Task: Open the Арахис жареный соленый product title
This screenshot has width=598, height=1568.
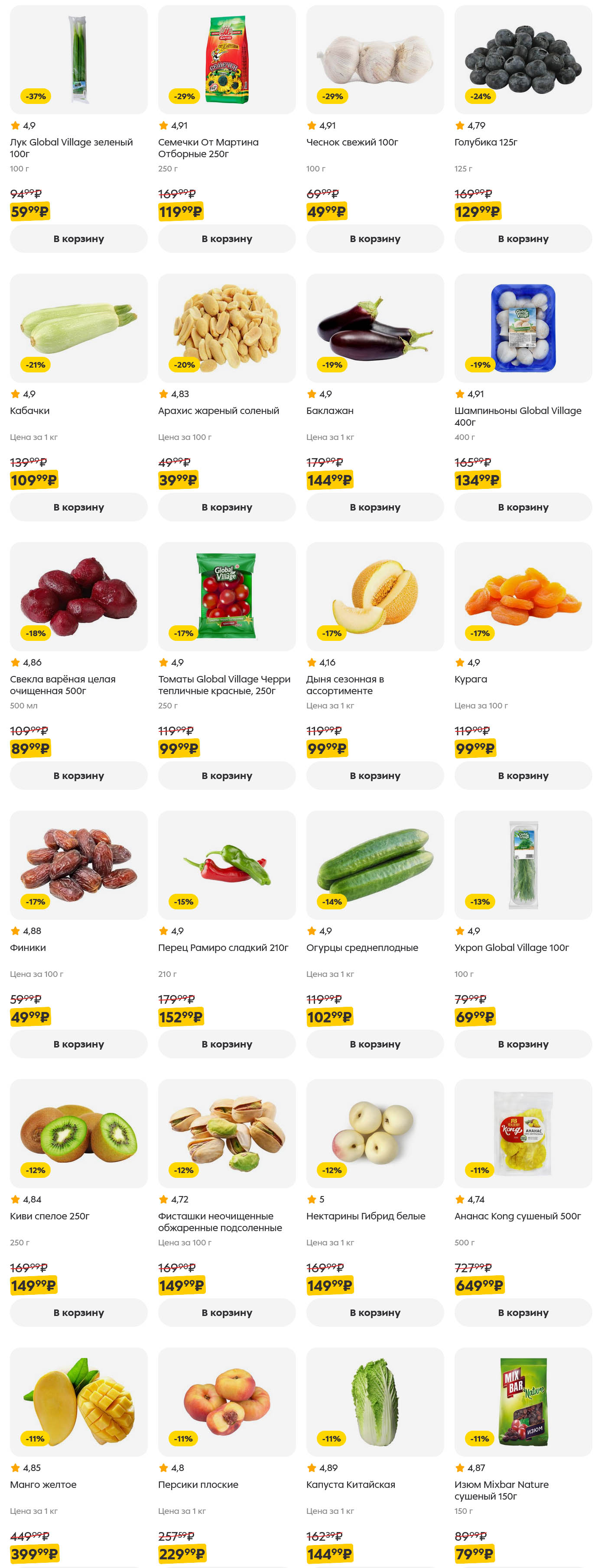Action: [x=219, y=411]
